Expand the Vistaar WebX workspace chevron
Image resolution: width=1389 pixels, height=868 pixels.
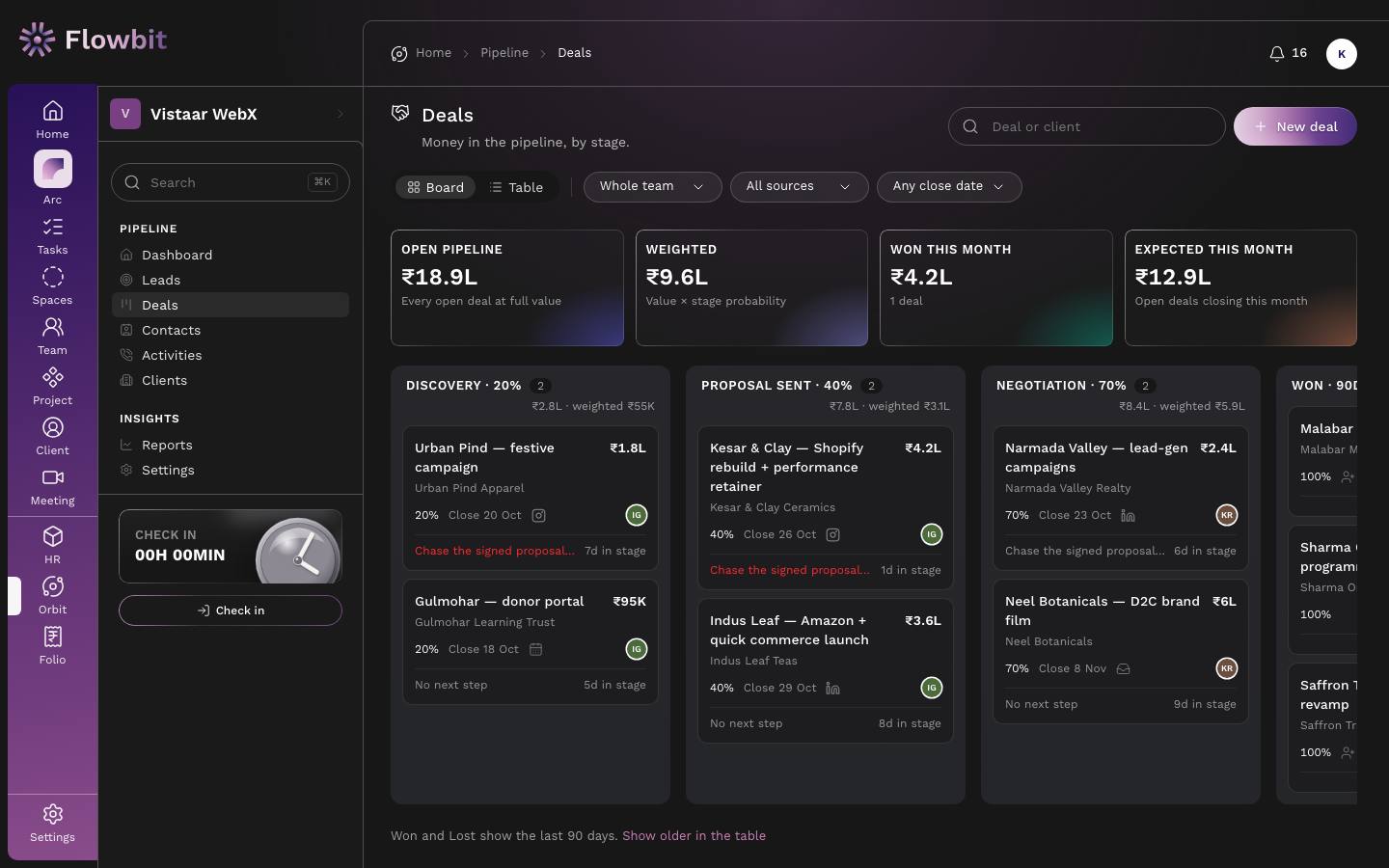[340, 114]
